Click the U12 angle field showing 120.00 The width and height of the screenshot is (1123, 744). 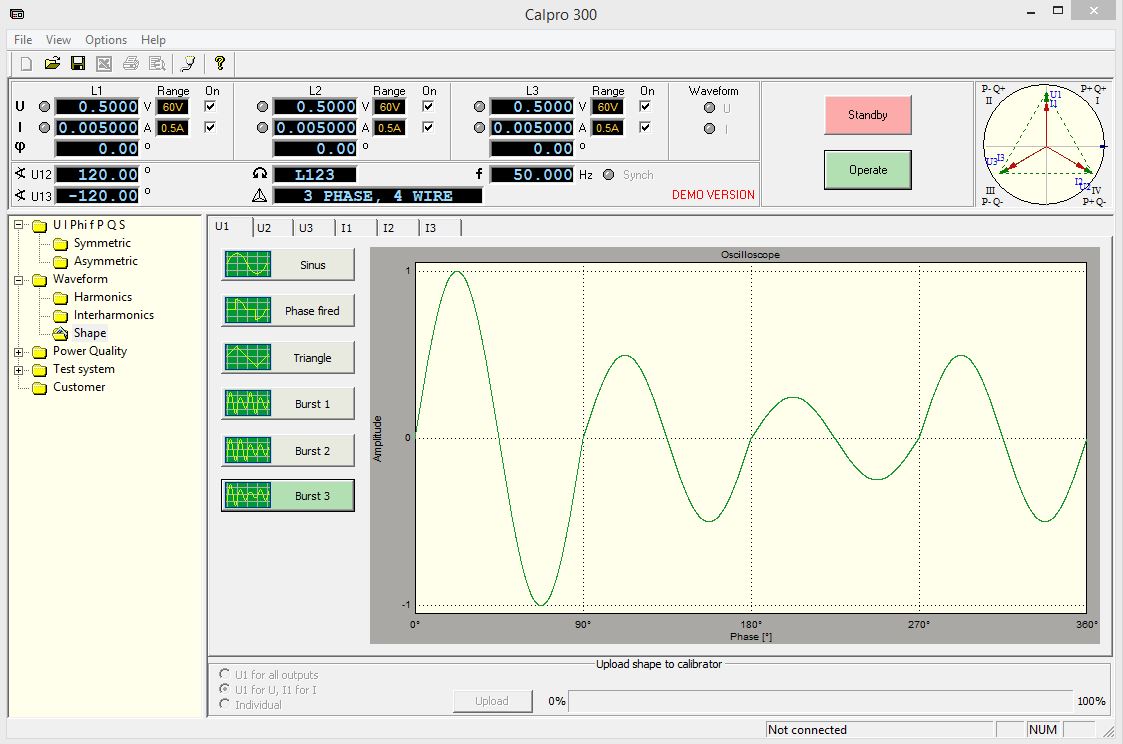coord(97,174)
